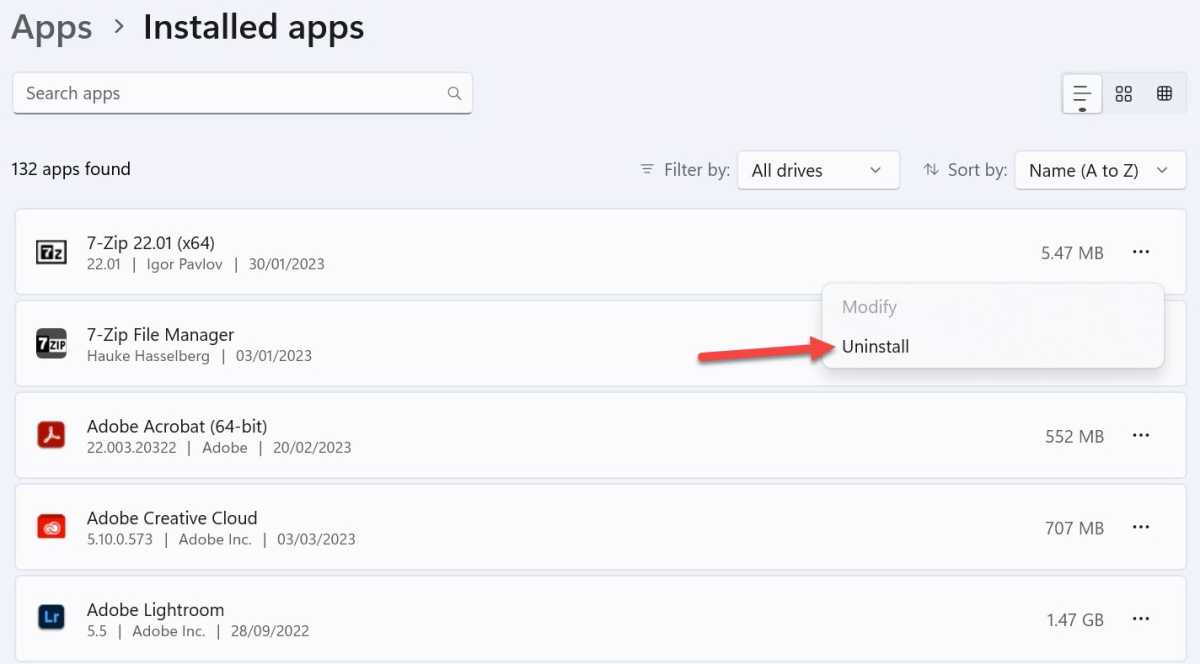Click the Adobe Acrobat app icon
Screen dimensions: 1200x664
coord(51,435)
